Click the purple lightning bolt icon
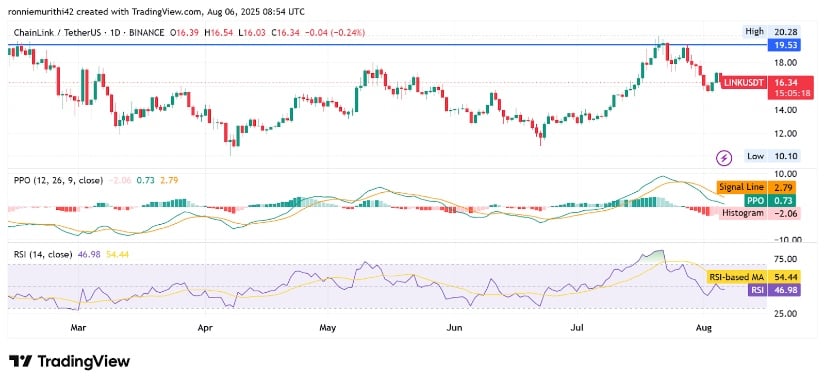 click(725, 157)
